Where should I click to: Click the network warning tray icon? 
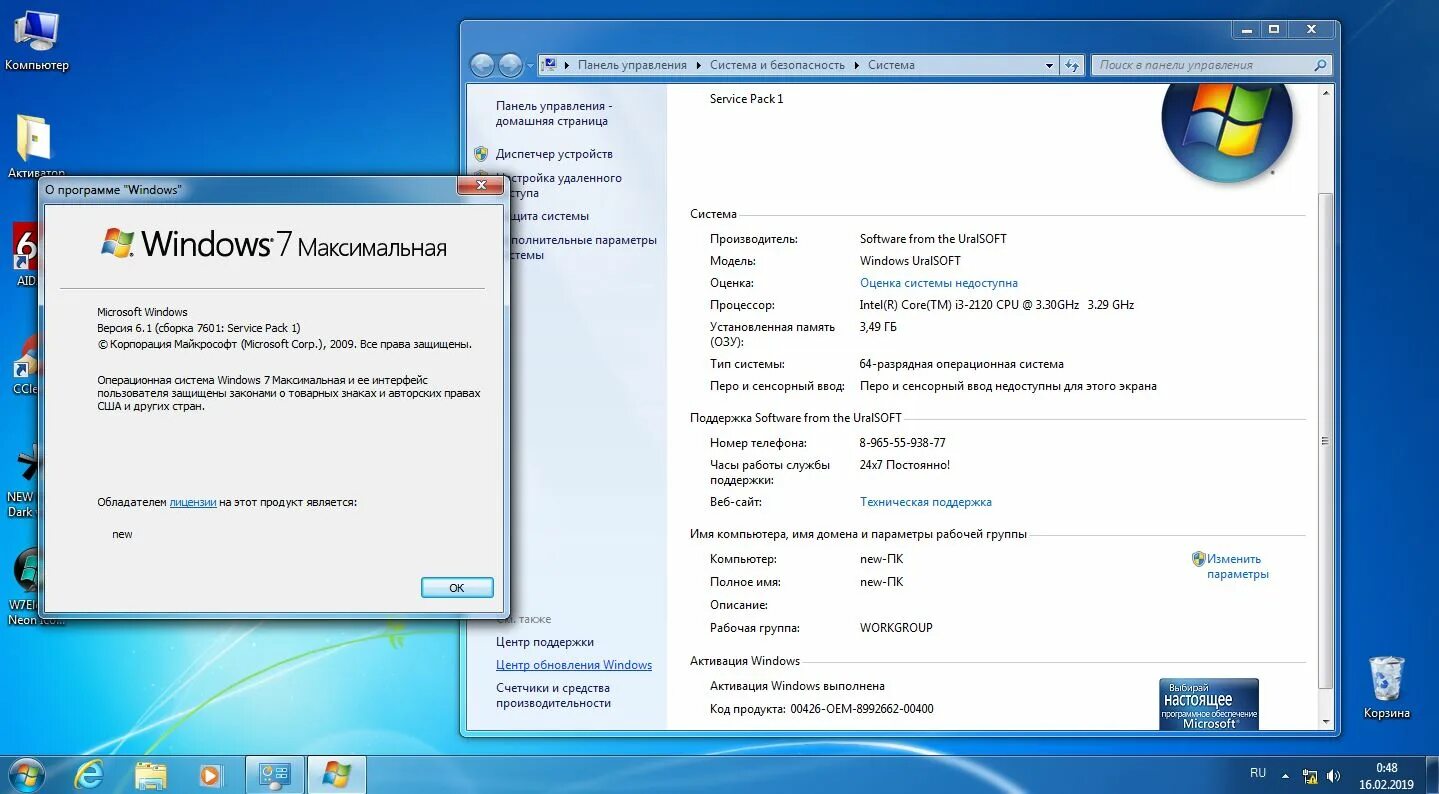click(1310, 775)
